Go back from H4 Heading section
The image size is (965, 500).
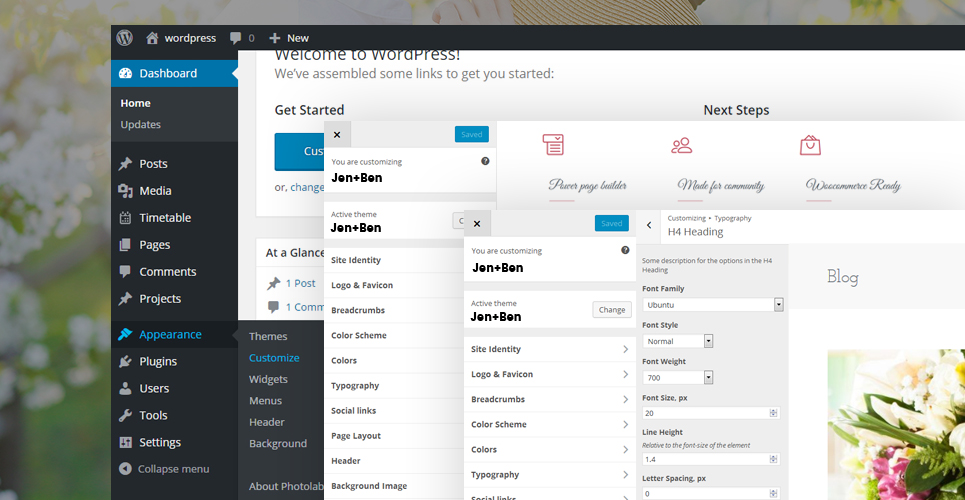point(649,225)
